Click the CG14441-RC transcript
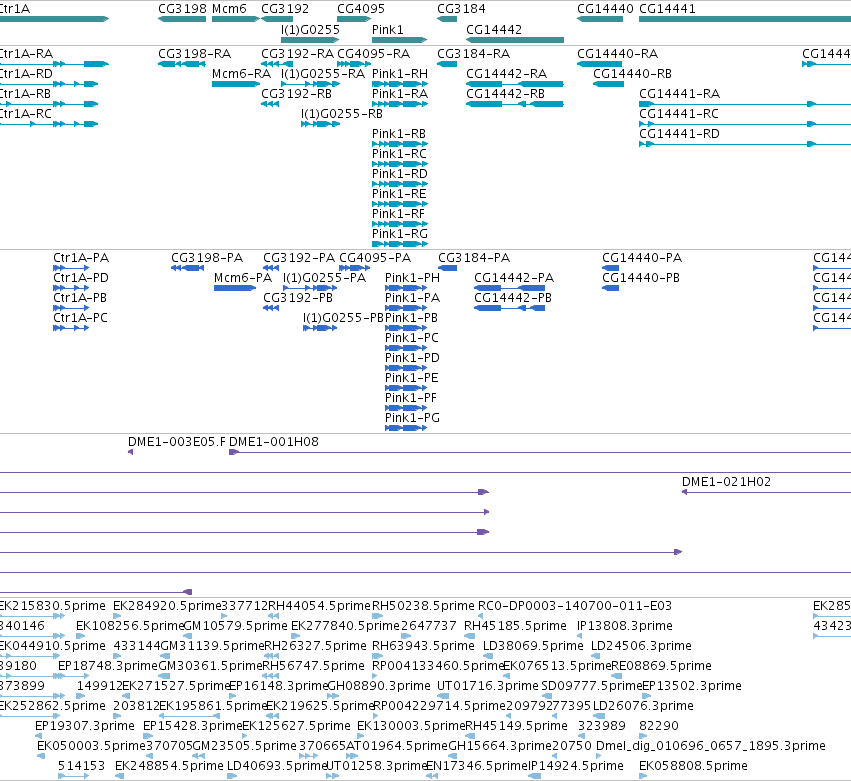The image size is (851, 781). coord(745,124)
